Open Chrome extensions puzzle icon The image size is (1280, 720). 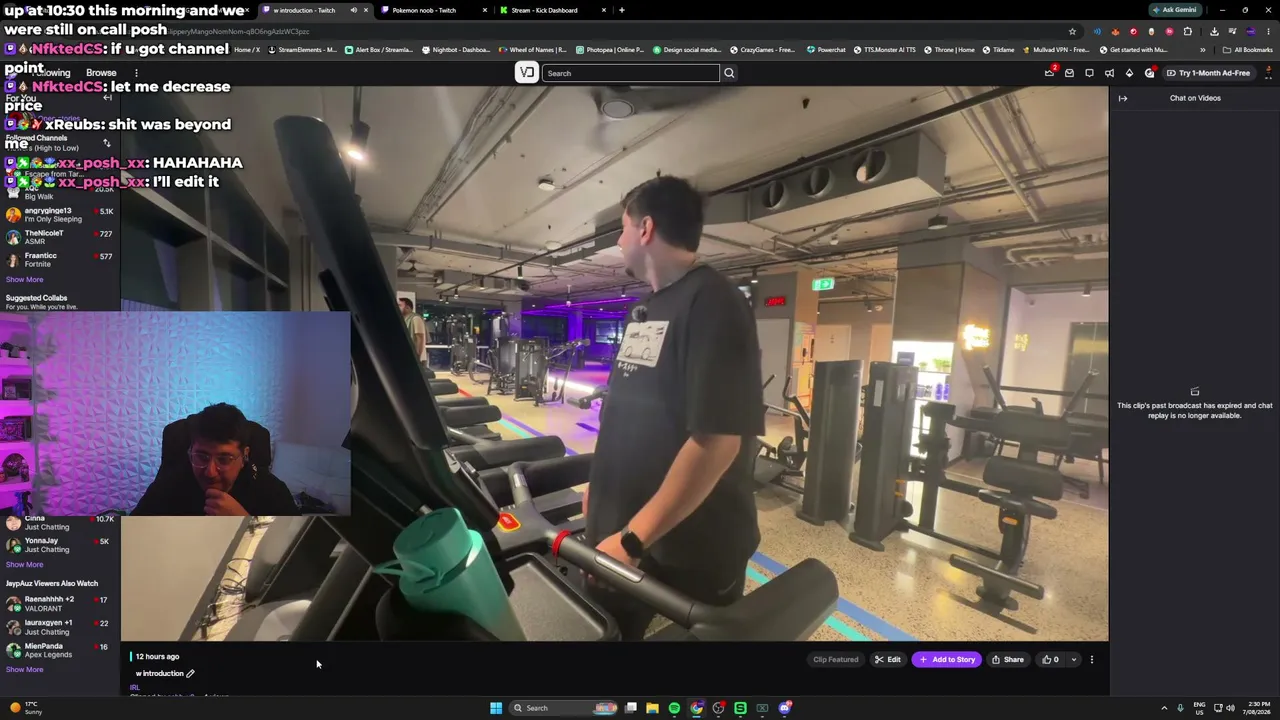tap(1188, 31)
